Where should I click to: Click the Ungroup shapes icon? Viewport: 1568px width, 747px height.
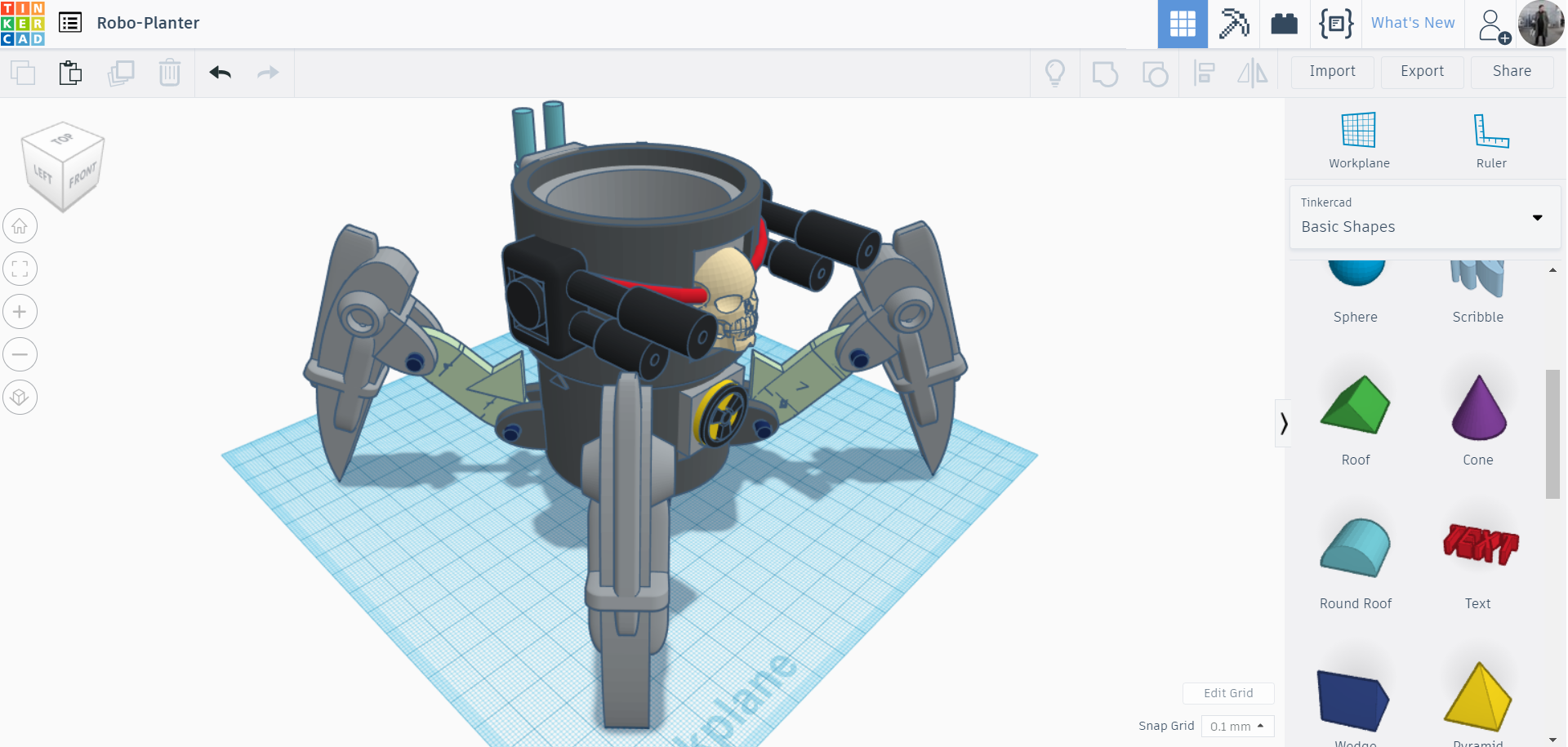click(x=1155, y=73)
